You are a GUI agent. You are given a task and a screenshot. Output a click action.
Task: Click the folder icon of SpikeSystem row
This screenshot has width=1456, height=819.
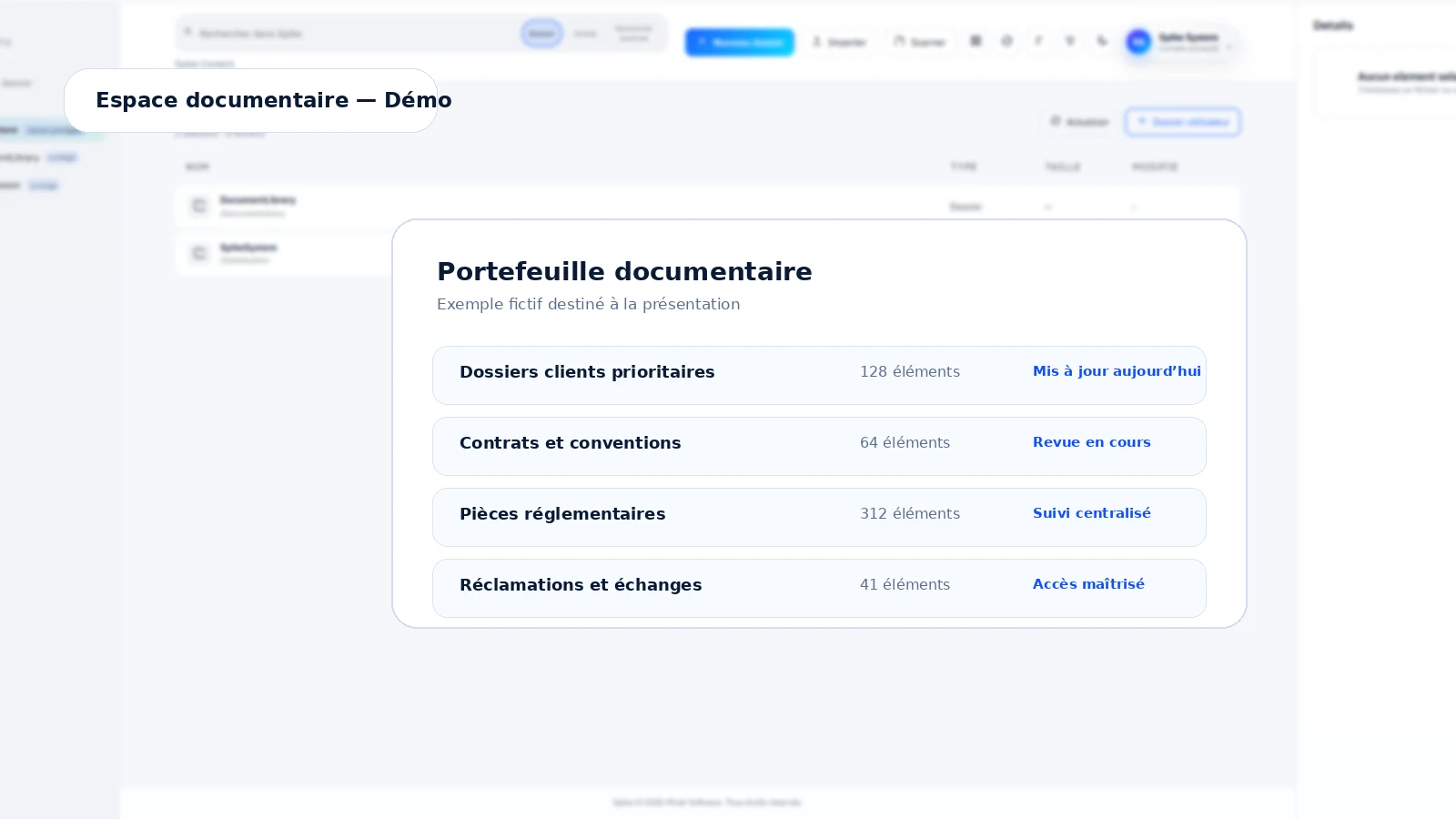point(199,253)
